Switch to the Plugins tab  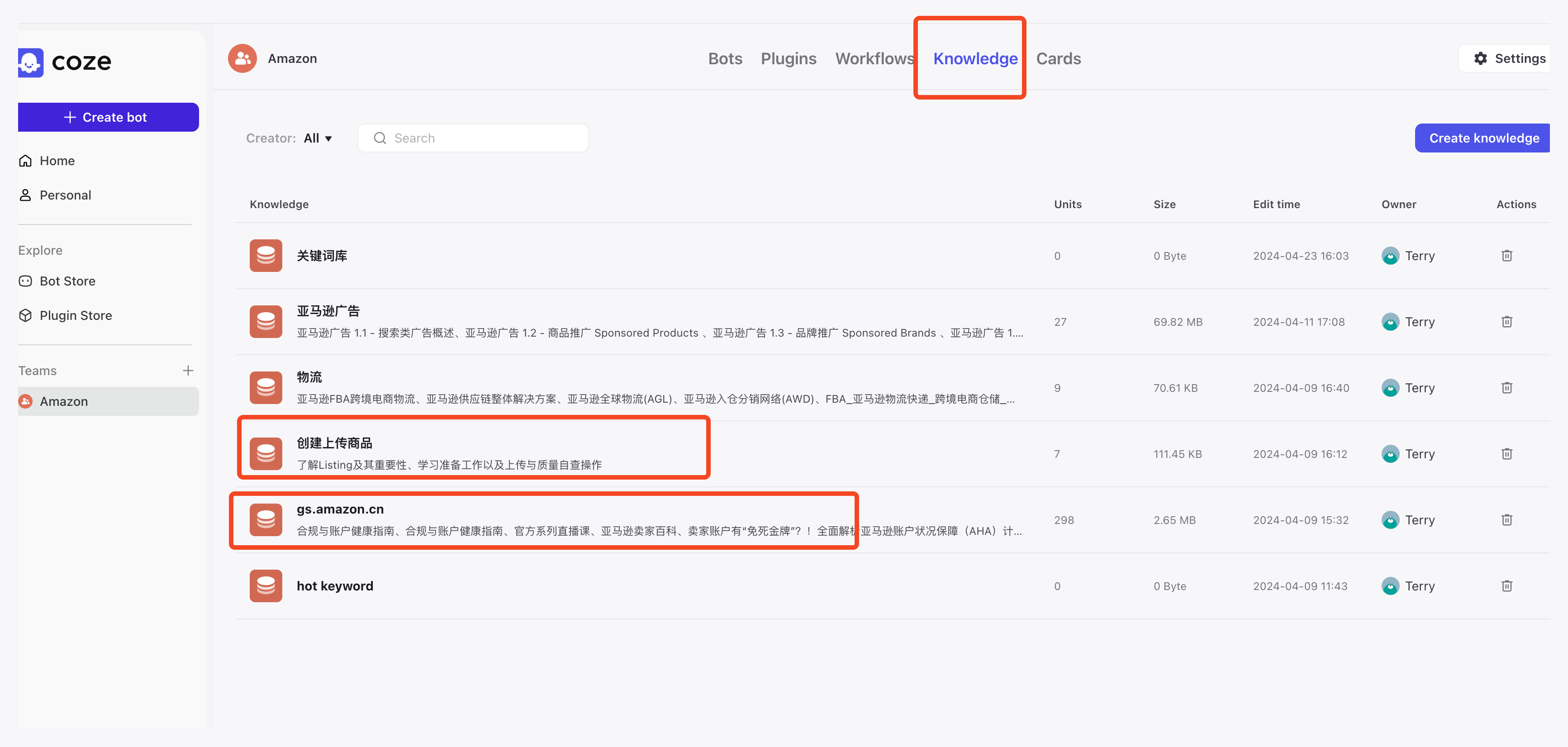pyautogui.click(x=788, y=58)
